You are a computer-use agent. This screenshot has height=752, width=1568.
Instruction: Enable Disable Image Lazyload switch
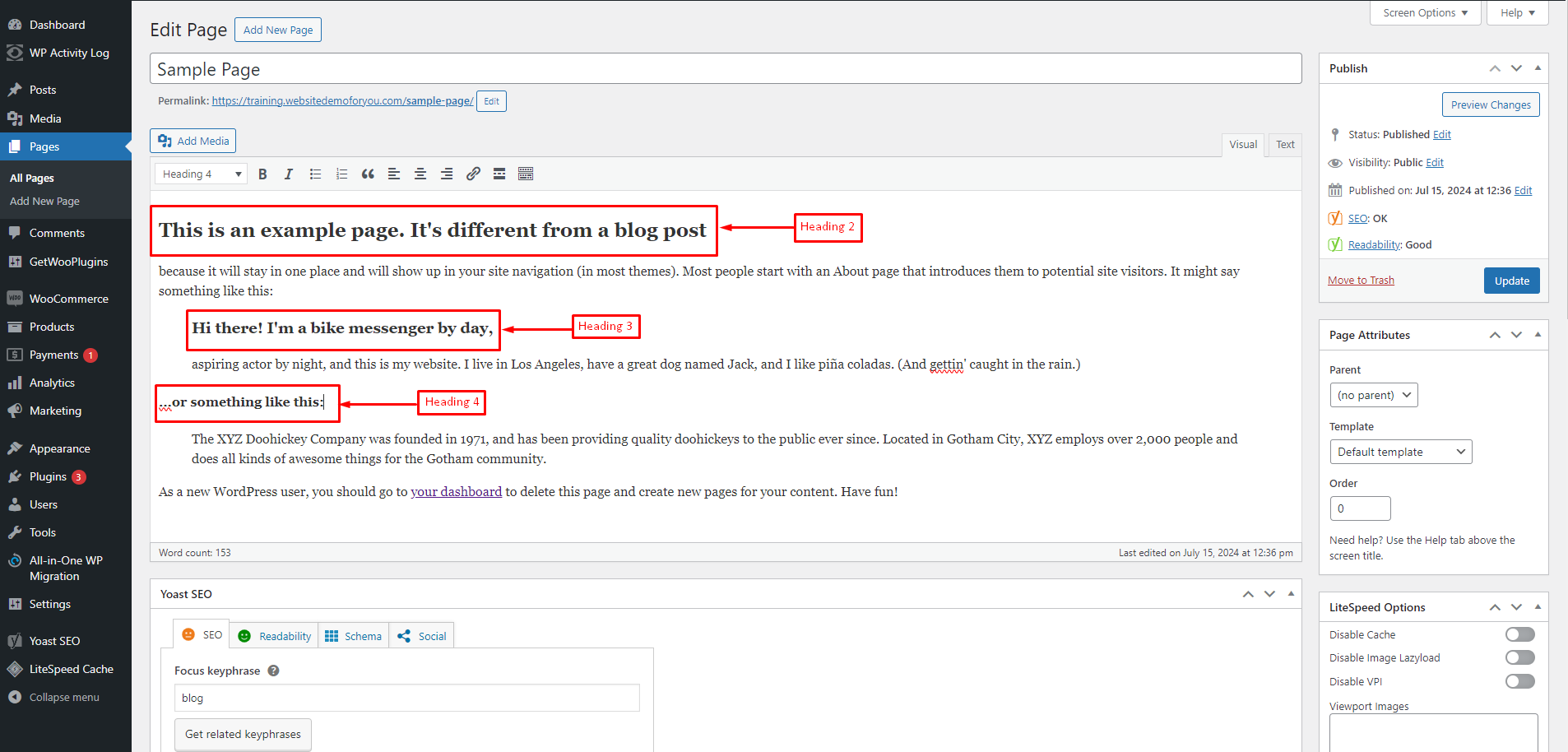(1519, 657)
